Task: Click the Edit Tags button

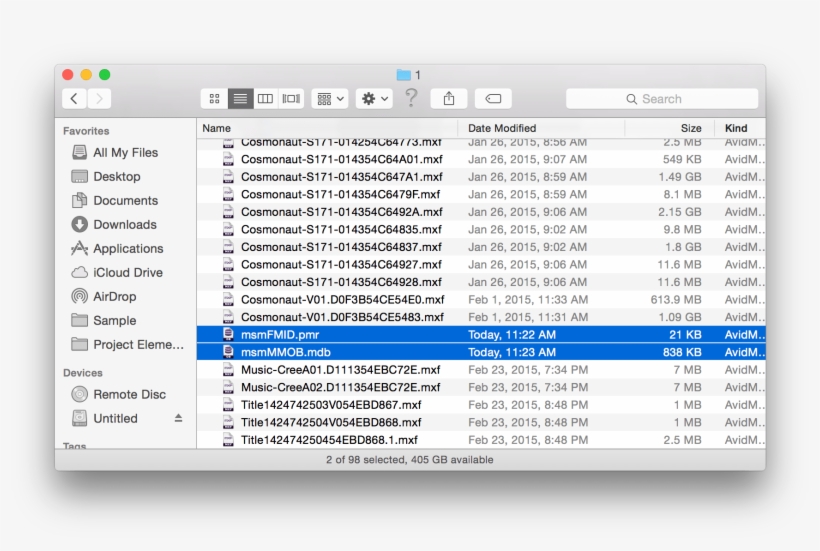Action: tap(493, 98)
